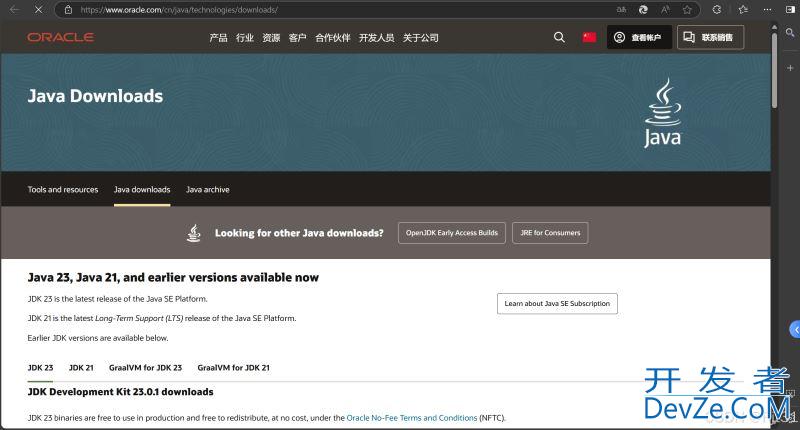The width and height of the screenshot is (800, 430).
Task: Open the 产品 menu
Action: [218, 38]
